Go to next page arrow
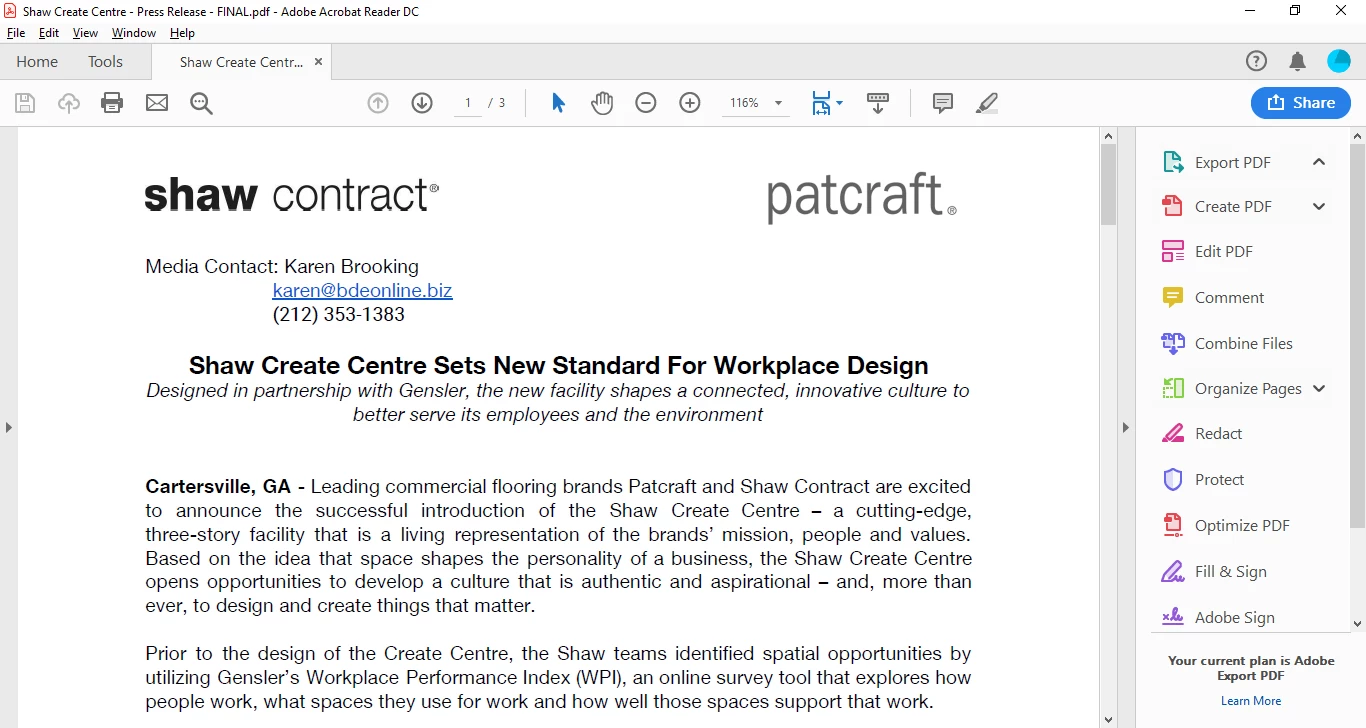The height and width of the screenshot is (728, 1366). [422, 103]
